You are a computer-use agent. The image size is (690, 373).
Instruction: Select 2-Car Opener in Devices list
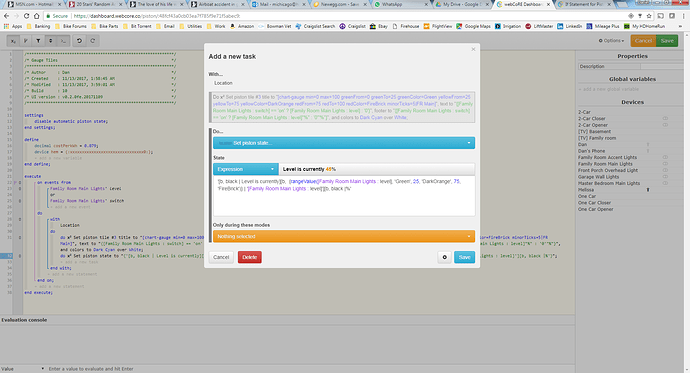click(593, 125)
